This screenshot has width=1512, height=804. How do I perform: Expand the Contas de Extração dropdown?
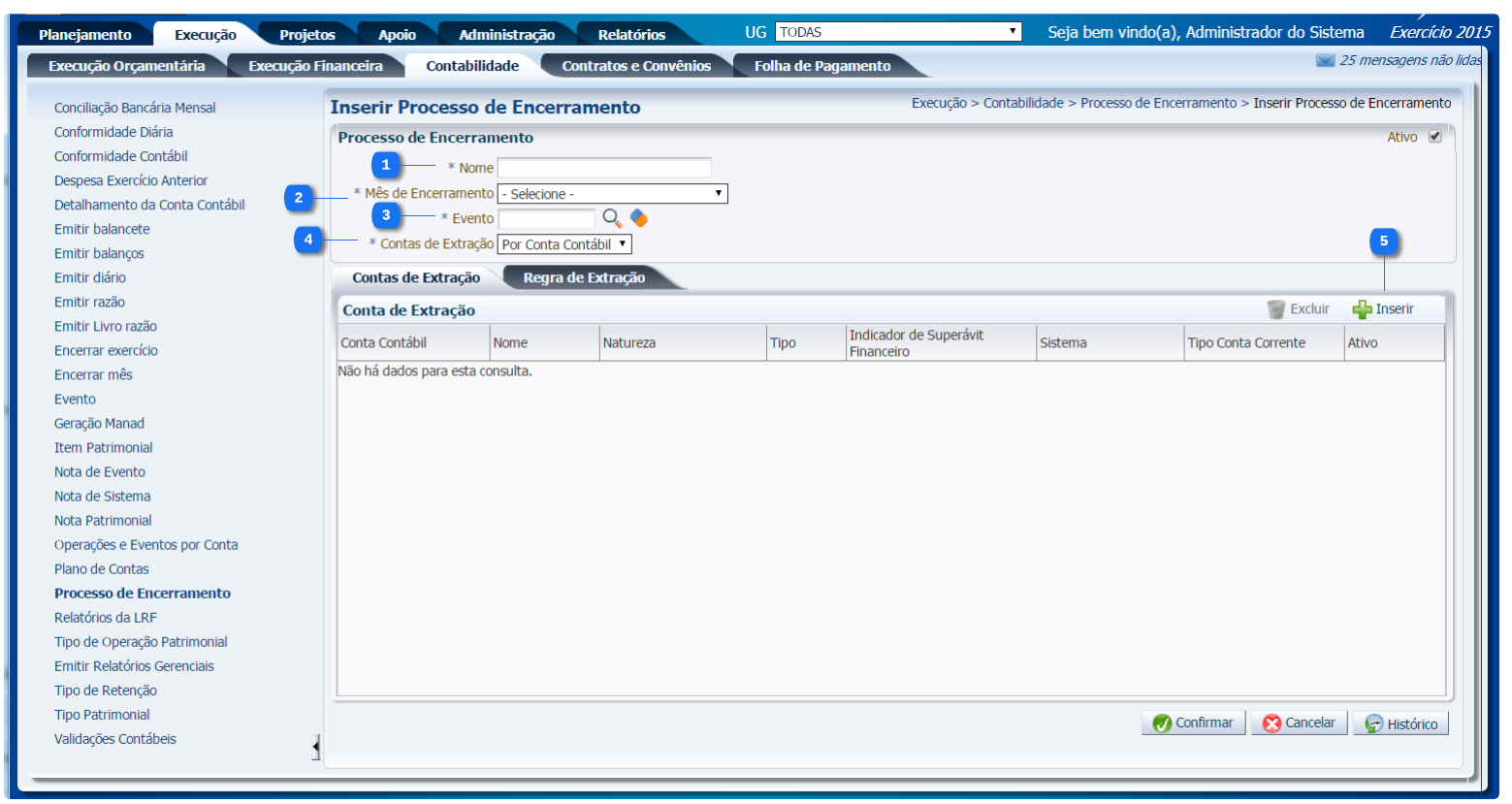pyautogui.click(x=564, y=244)
